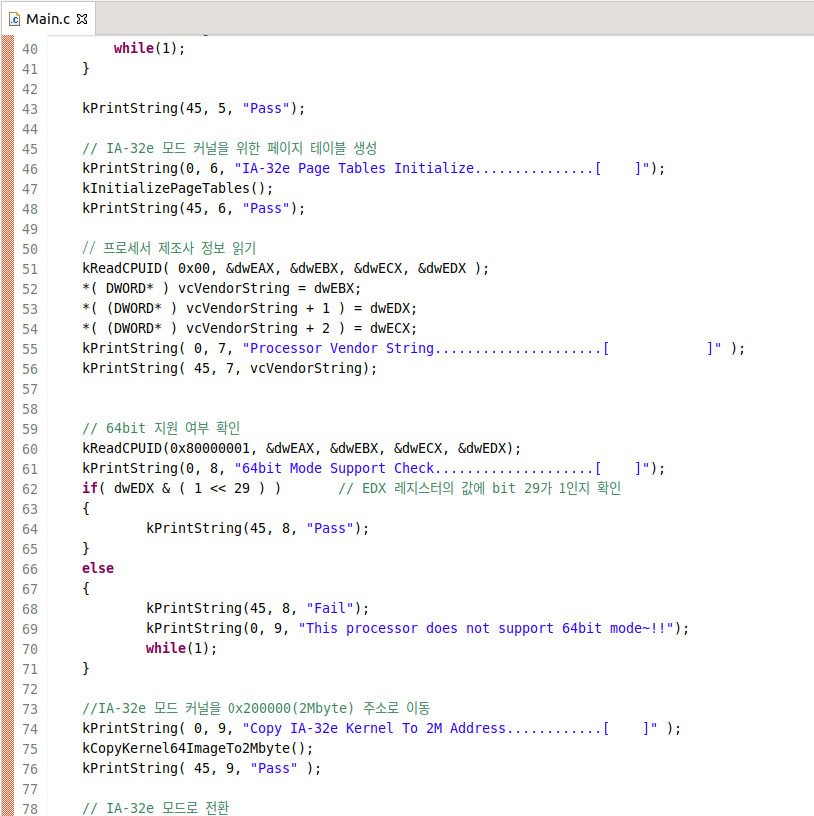Click the "64bit Mode Support Check" string
The width and height of the screenshot is (814, 816).
tap(442, 468)
